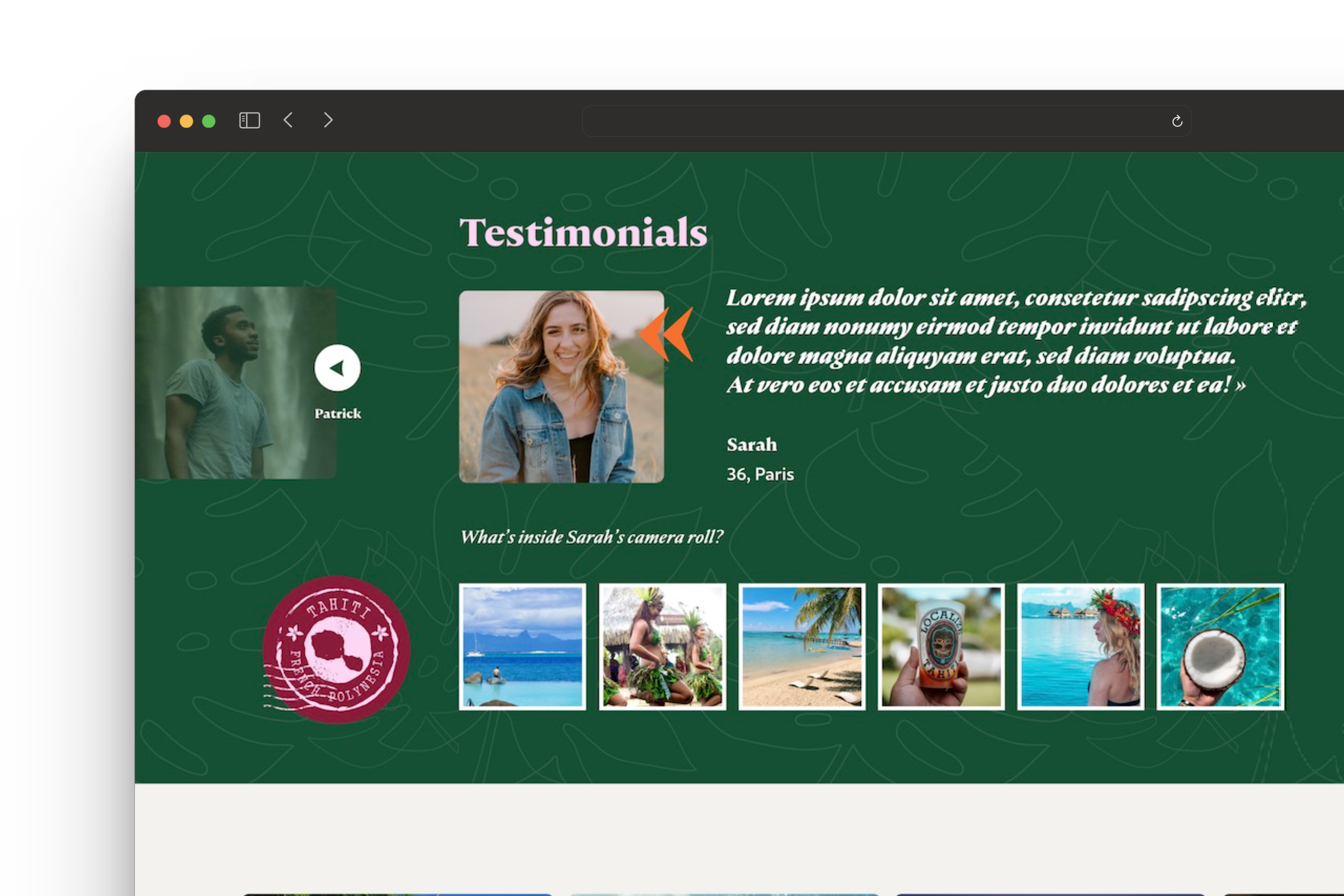Open the hand holding Tahiti cup thumbnail
1344x896 pixels.
coord(941,647)
